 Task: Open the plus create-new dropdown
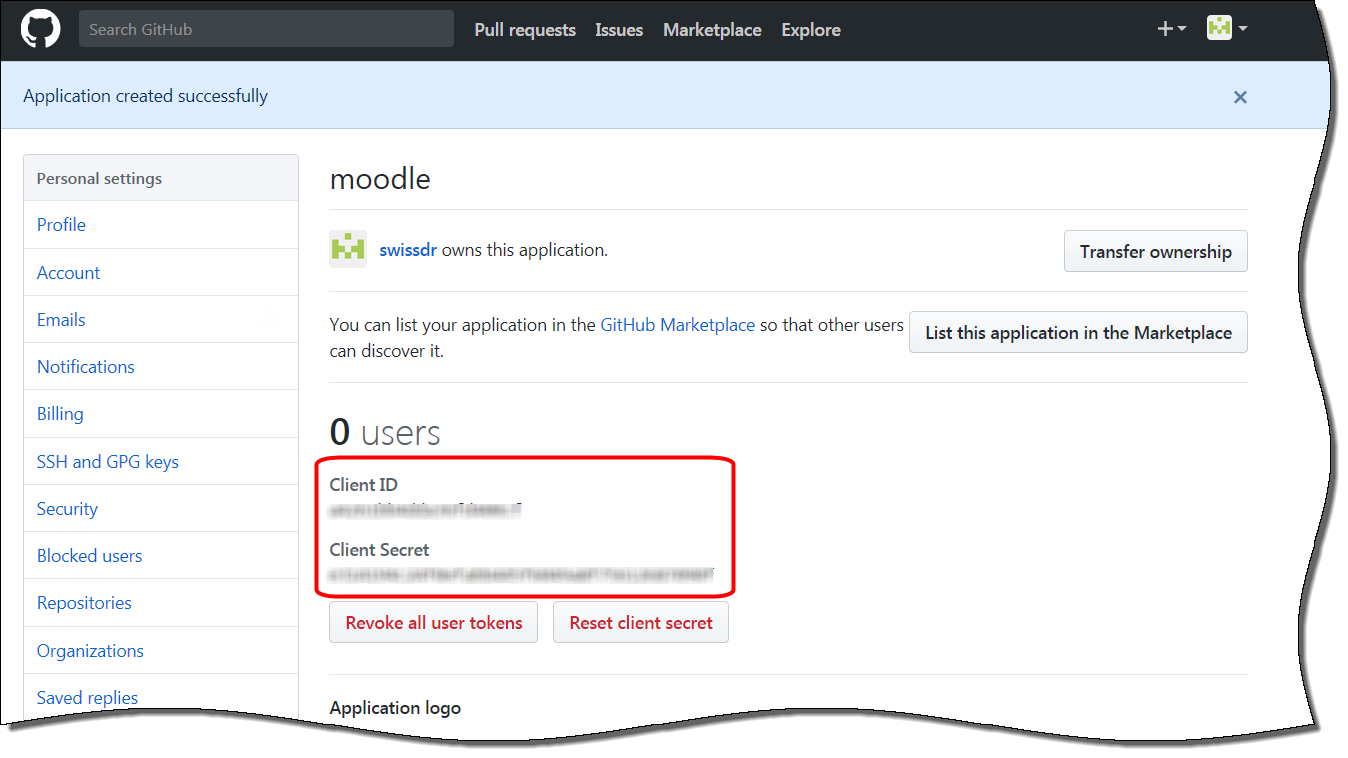point(1171,29)
